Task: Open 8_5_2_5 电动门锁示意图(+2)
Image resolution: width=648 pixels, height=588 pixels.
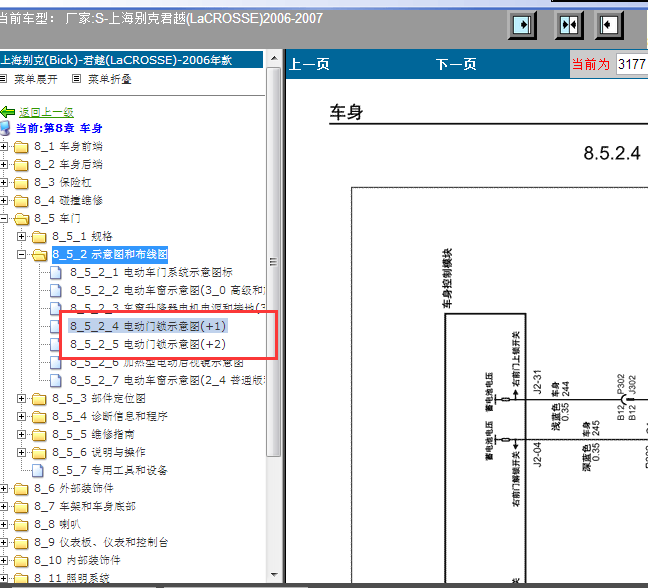Action: point(148,344)
